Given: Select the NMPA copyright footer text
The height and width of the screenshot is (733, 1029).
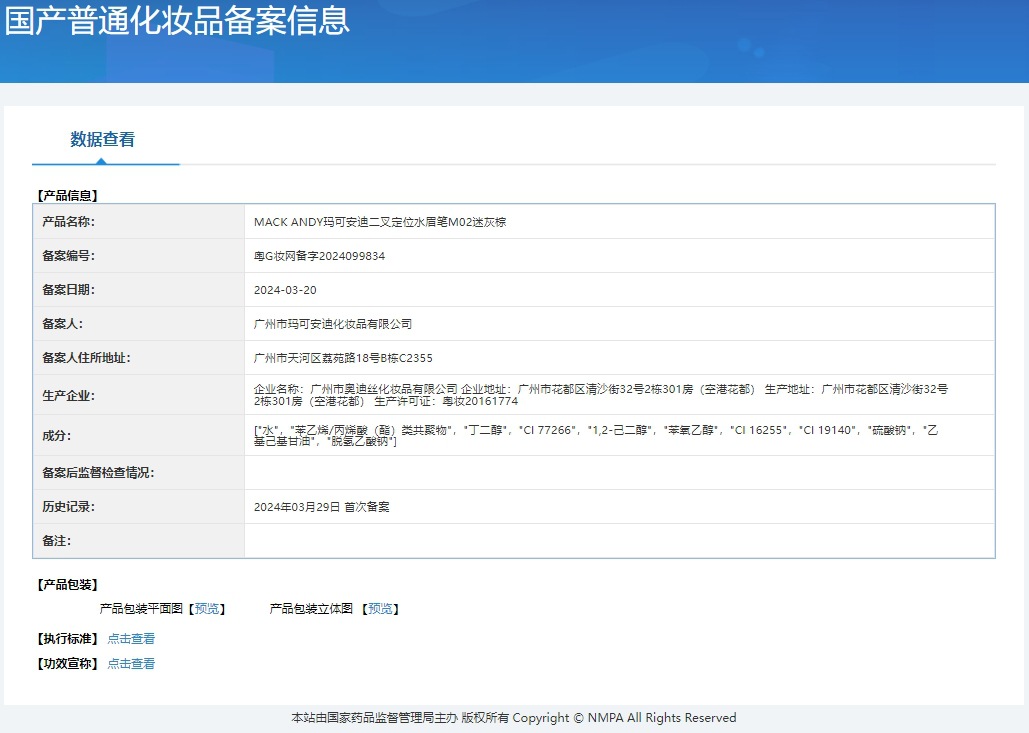Looking at the screenshot, I should (514, 718).
